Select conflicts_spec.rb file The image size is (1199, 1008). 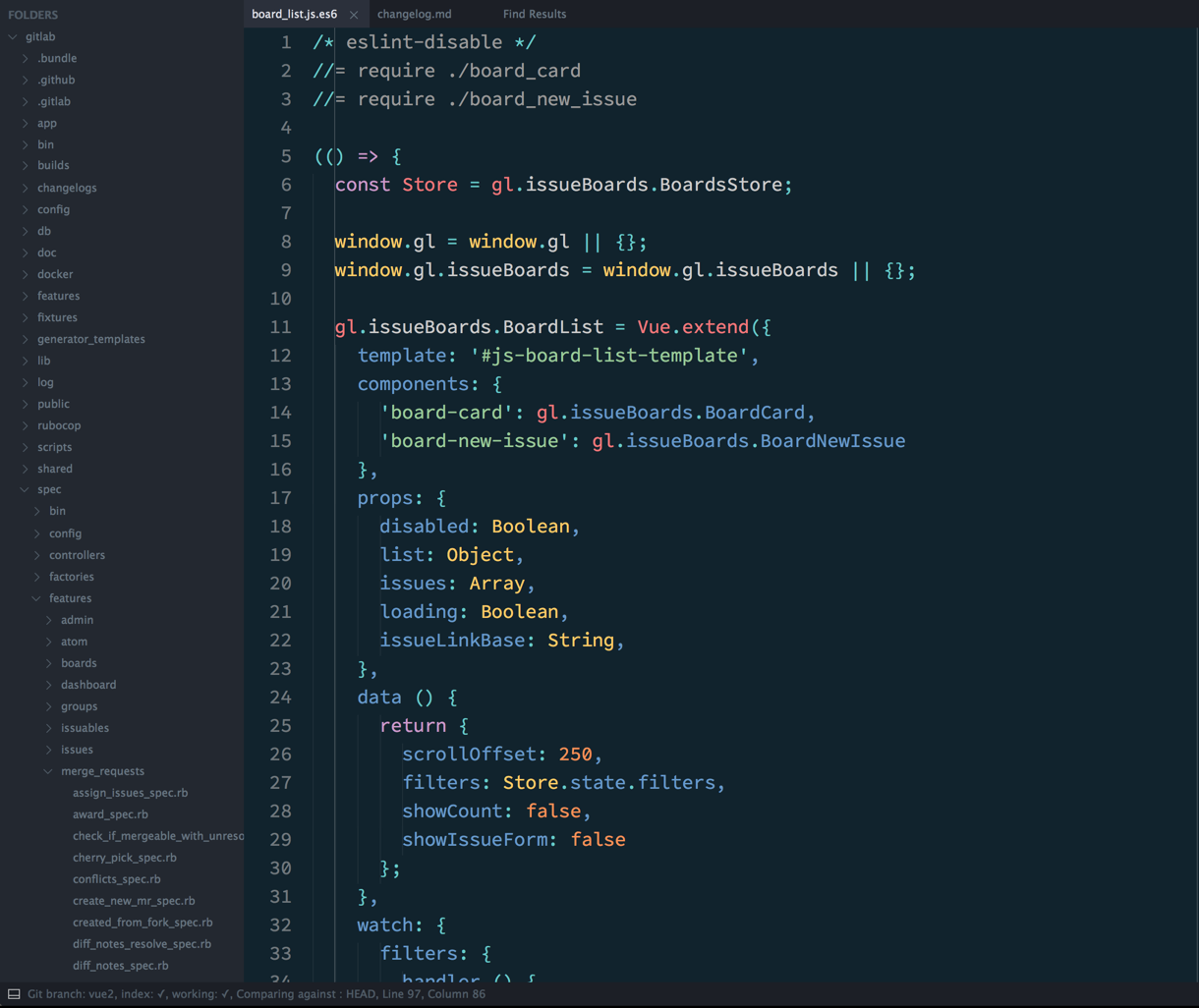tap(116, 879)
